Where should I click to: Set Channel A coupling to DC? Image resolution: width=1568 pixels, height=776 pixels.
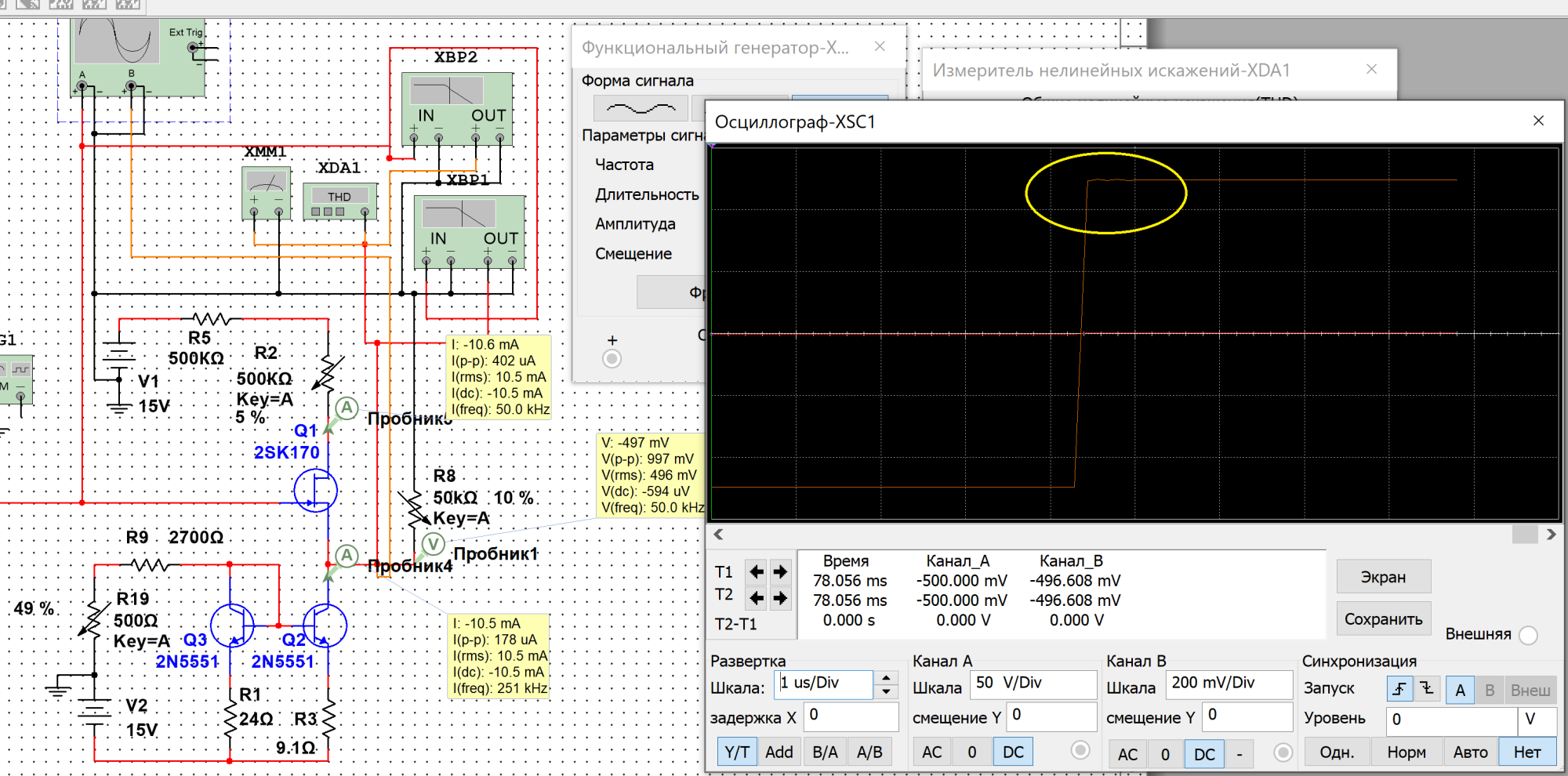point(1013,752)
